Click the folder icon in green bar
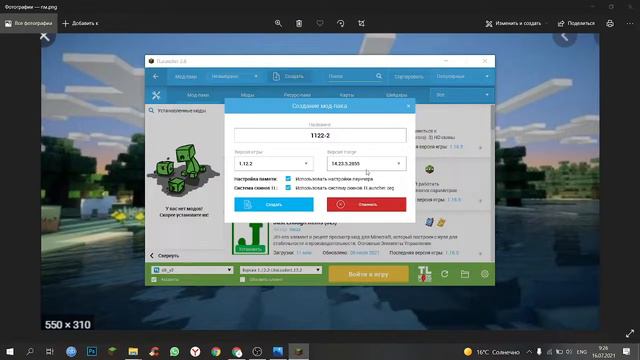The width and height of the screenshot is (640, 360). point(464,274)
